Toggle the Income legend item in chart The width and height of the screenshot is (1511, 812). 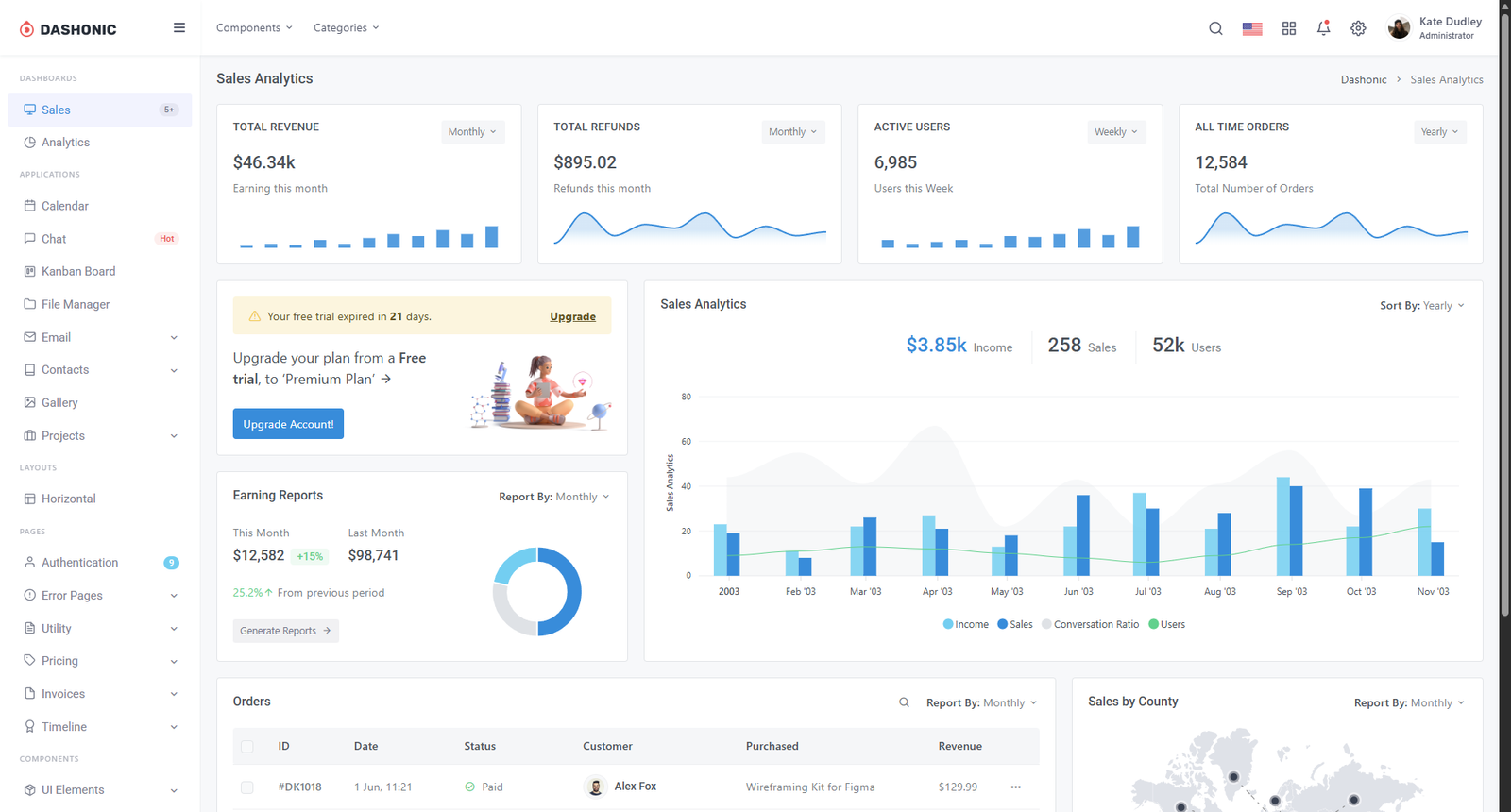click(965, 624)
